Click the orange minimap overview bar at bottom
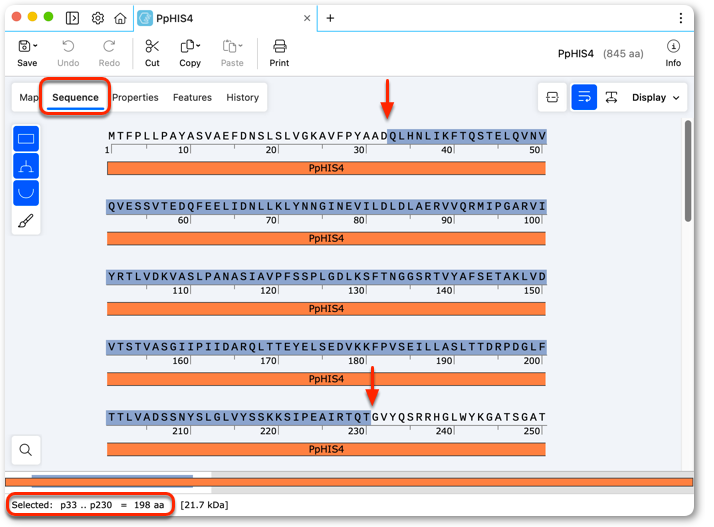The width and height of the screenshot is (714, 527). coord(349,482)
